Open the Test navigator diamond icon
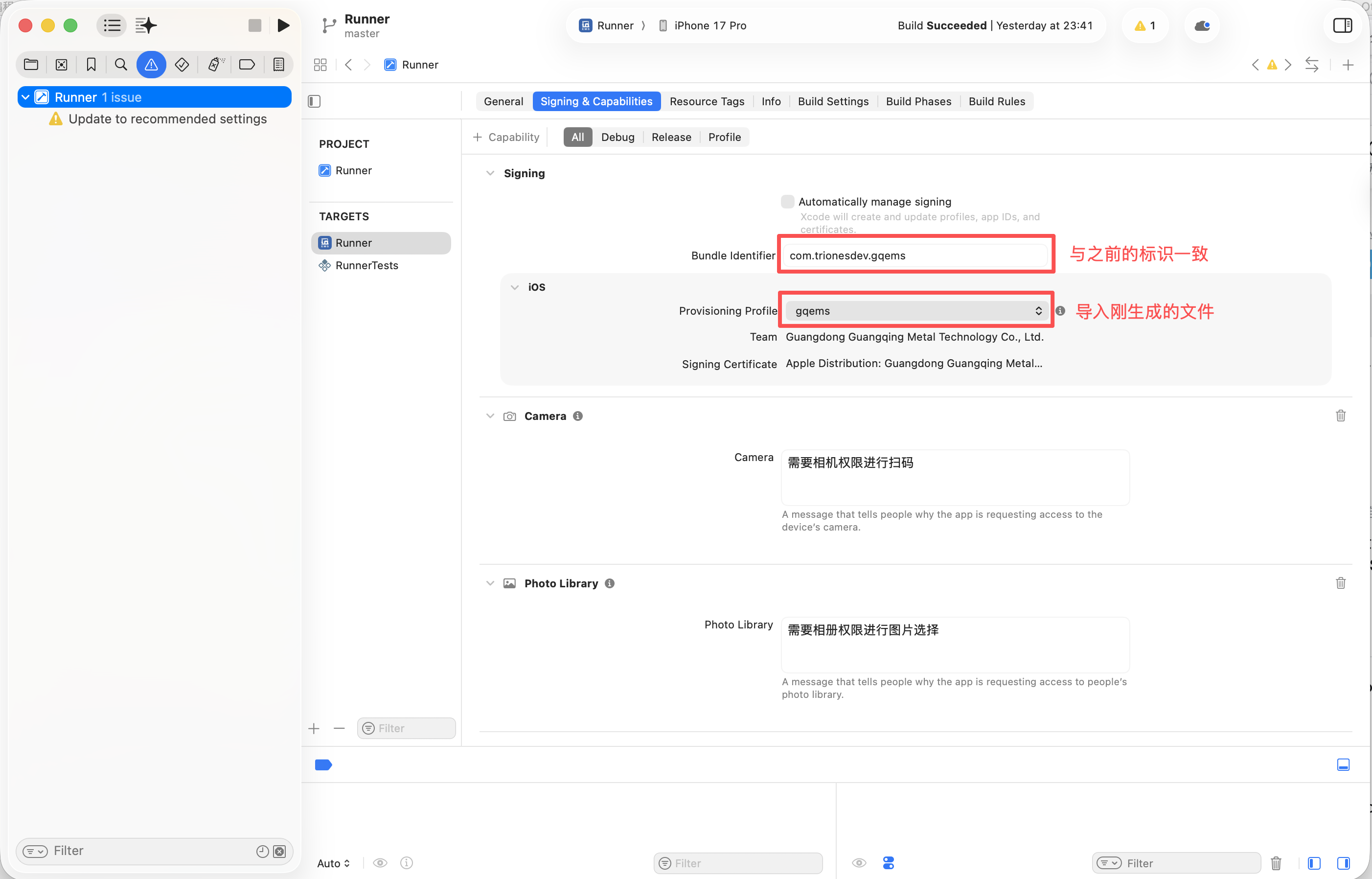The width and height of the screenshot is (1372, 879). point(182,65)
